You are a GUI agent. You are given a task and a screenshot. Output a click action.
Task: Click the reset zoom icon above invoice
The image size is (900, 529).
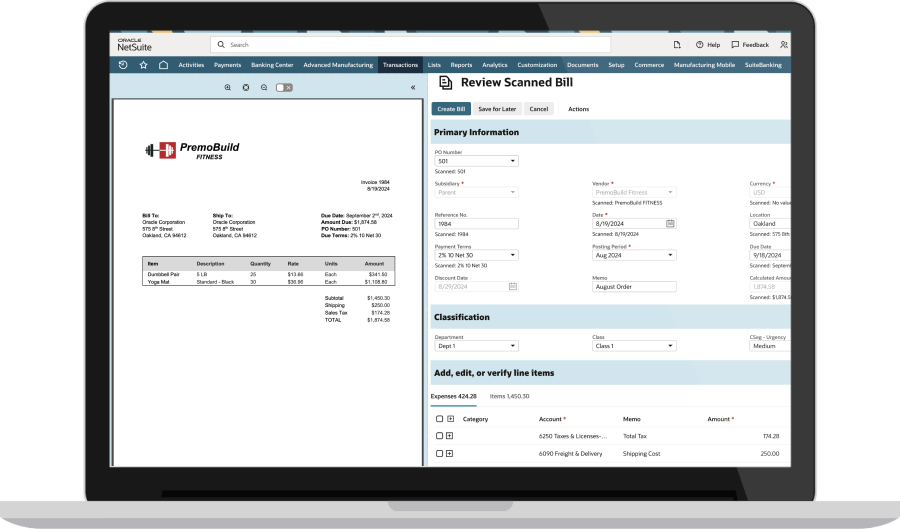(x=246, y=88)
